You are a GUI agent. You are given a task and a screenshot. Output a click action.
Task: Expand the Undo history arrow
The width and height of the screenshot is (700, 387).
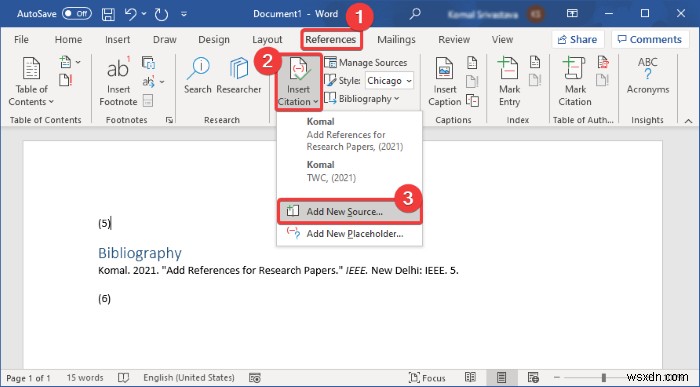(144, 14)
